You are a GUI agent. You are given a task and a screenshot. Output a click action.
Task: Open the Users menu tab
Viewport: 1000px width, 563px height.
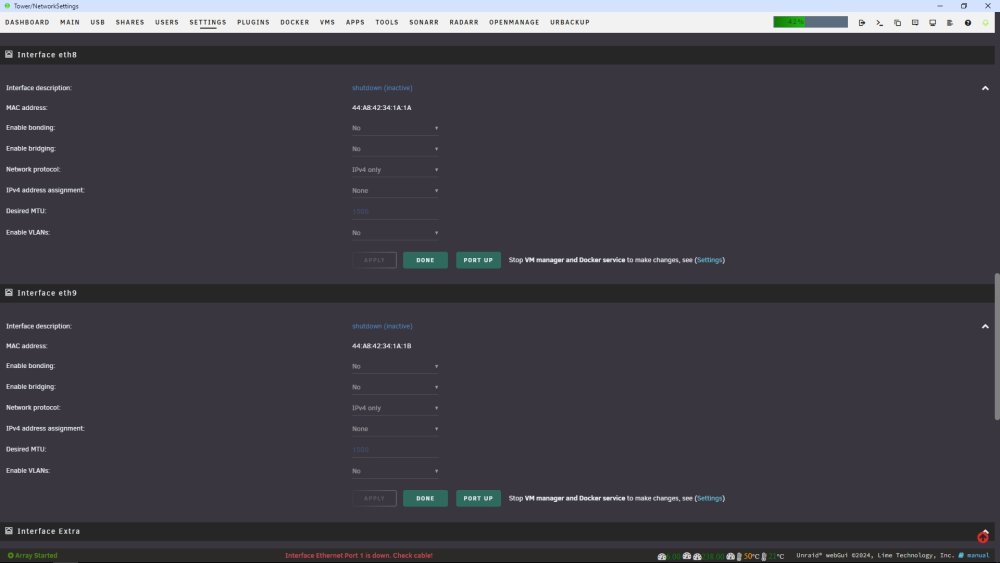(x=167, y=22)
